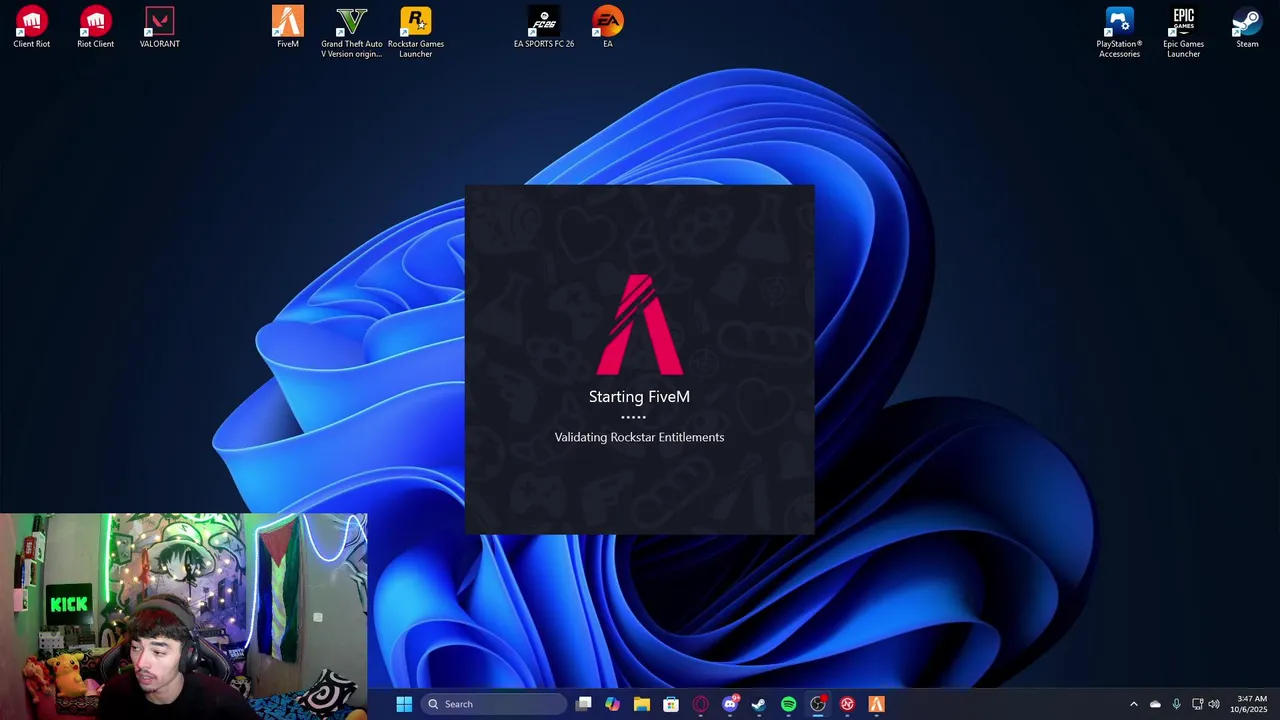Select the FiveM desktop icon

288,28
